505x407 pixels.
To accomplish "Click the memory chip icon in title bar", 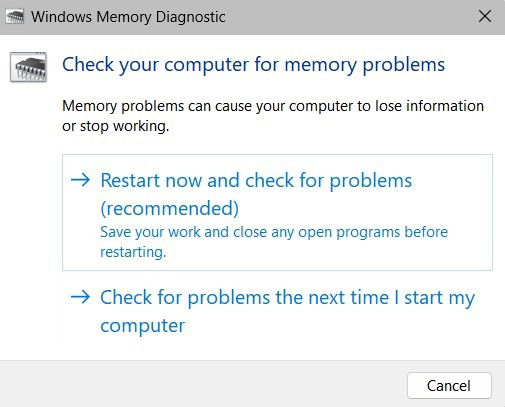I will [15, 17].
